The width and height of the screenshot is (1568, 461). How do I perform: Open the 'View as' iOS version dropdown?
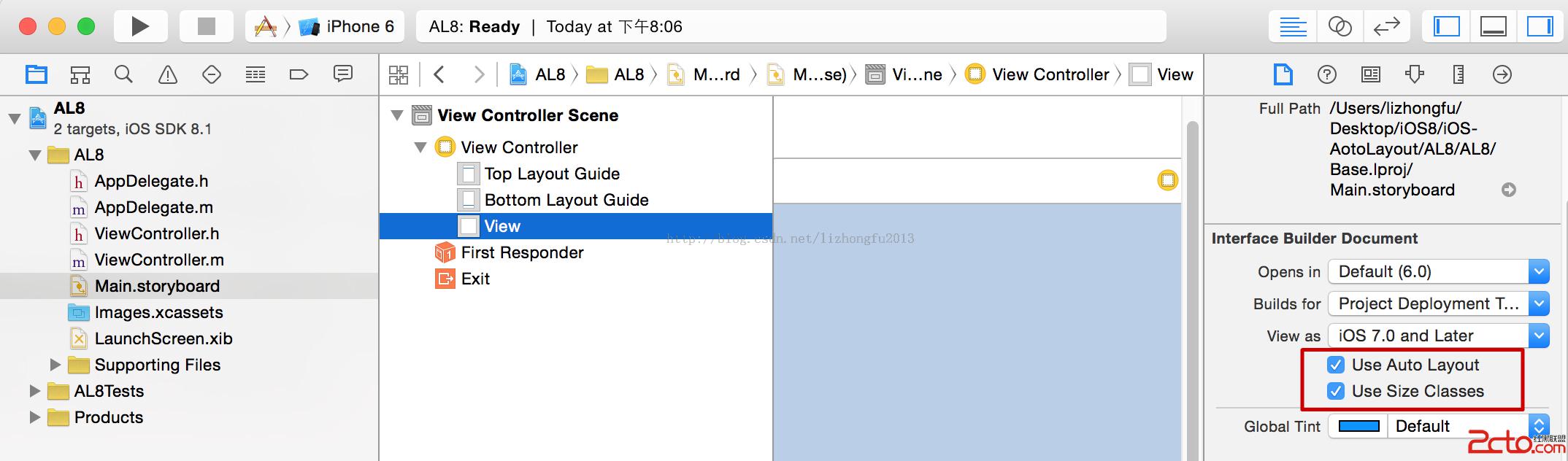coord(1438,336)
